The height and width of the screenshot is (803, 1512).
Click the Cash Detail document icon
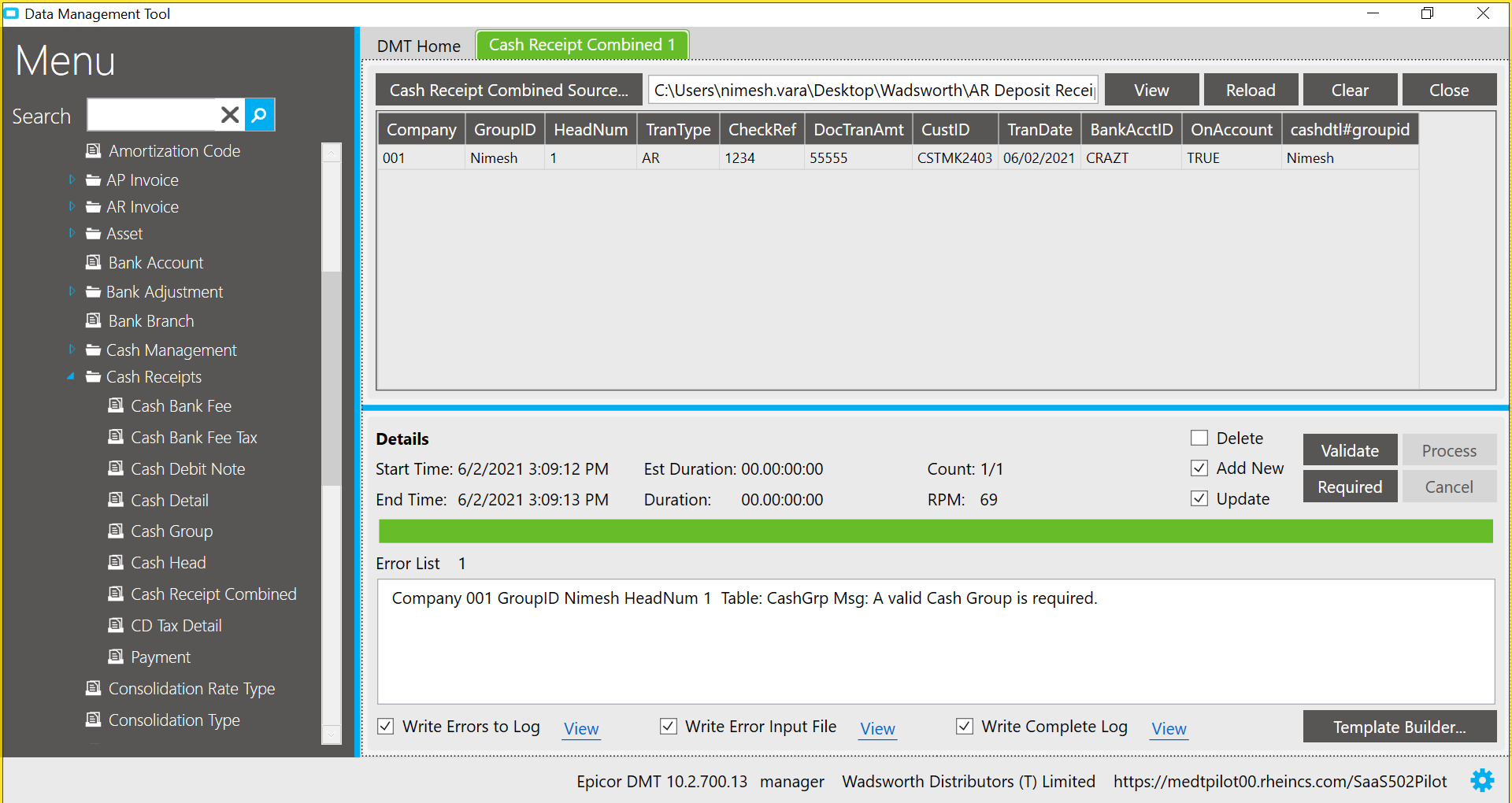point(116,500)
